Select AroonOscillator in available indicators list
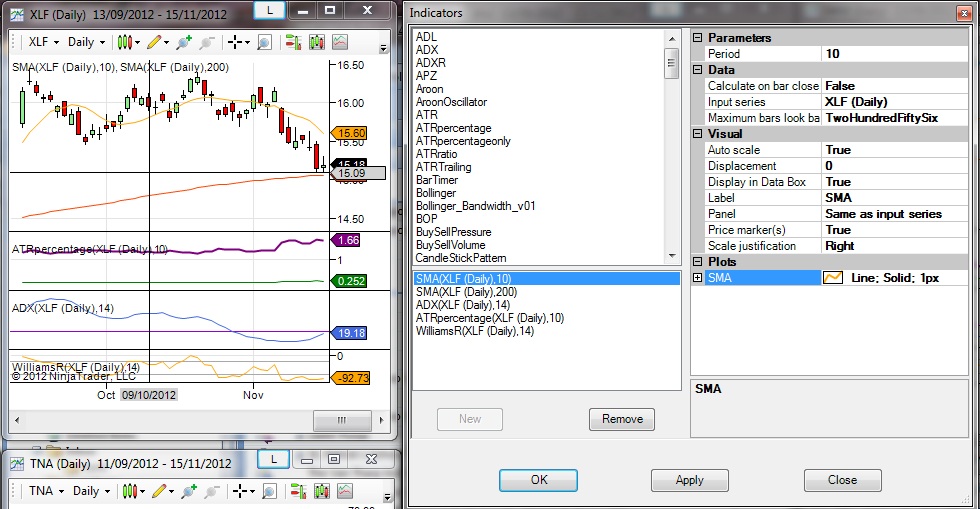The width and height of the screenshot is (980, 509). (x=451, y=102)
